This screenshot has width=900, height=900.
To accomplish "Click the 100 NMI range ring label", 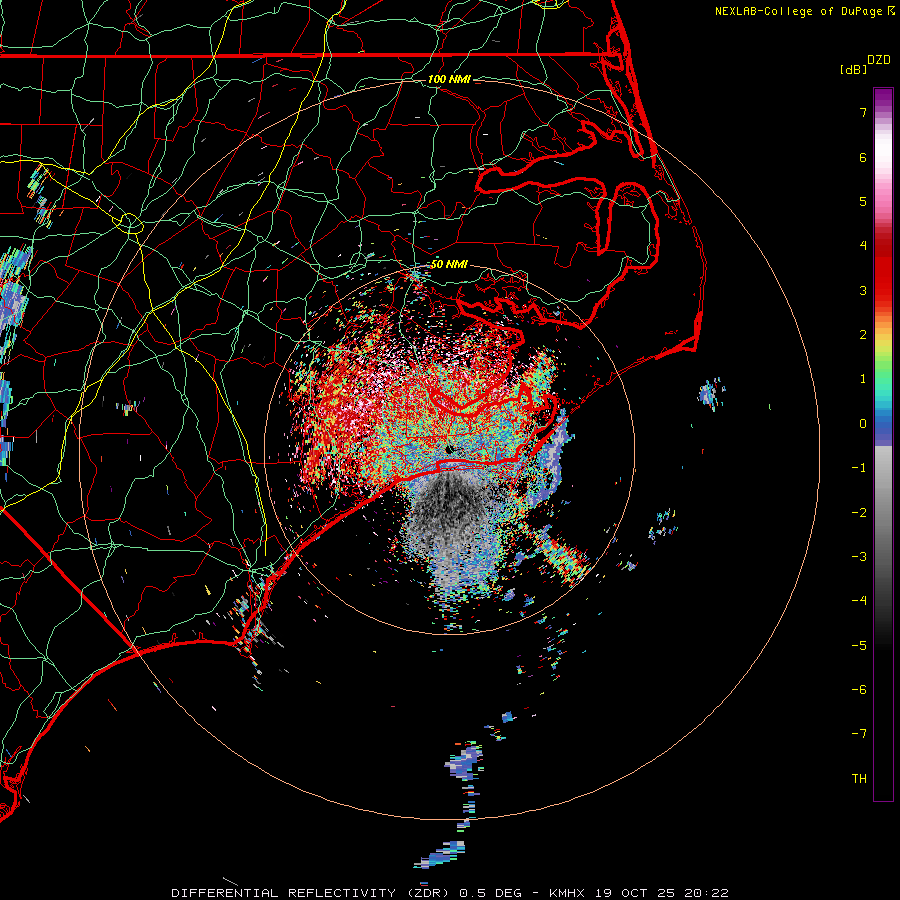I will click(449, 79).
